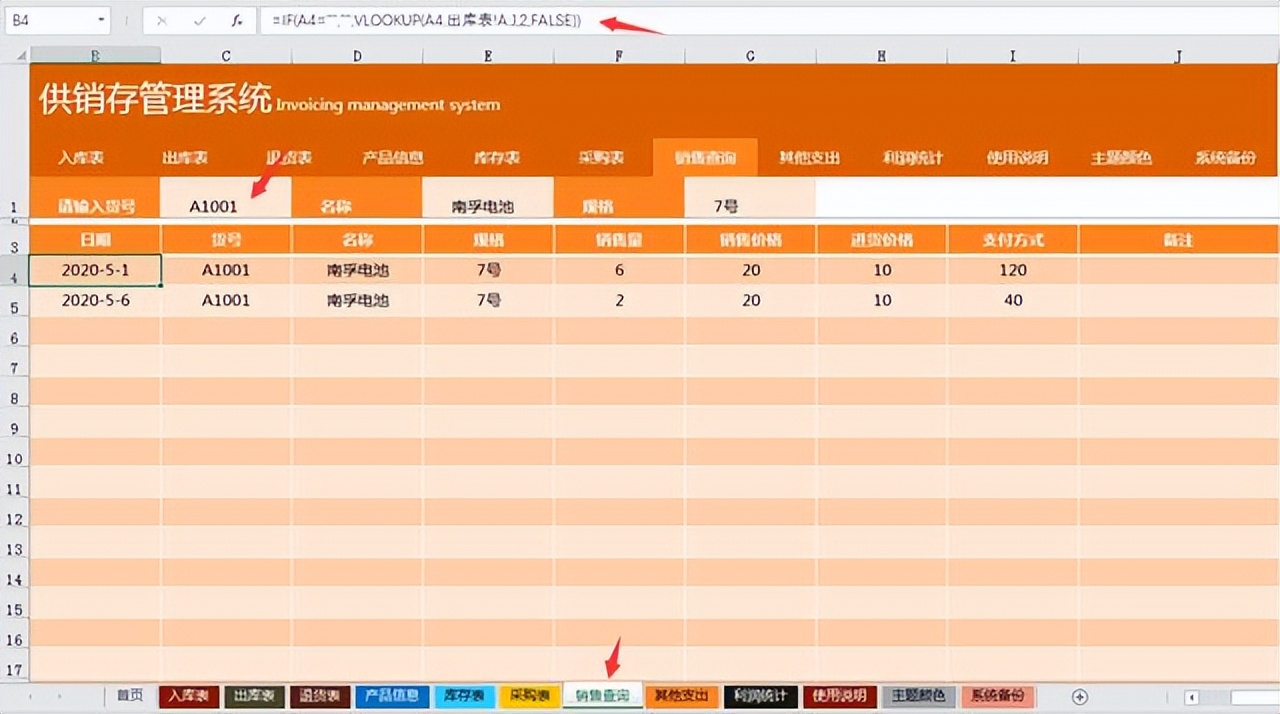The image size is (1280, 714).
Task: Open 库存表 from the header navigation
Action: [497, 157]
